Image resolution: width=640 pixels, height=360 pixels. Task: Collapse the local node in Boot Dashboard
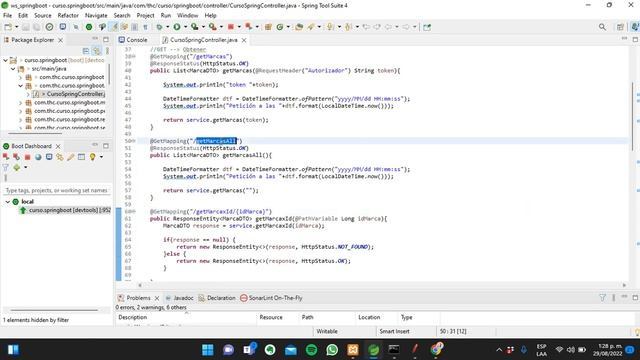tap(7, 202)
